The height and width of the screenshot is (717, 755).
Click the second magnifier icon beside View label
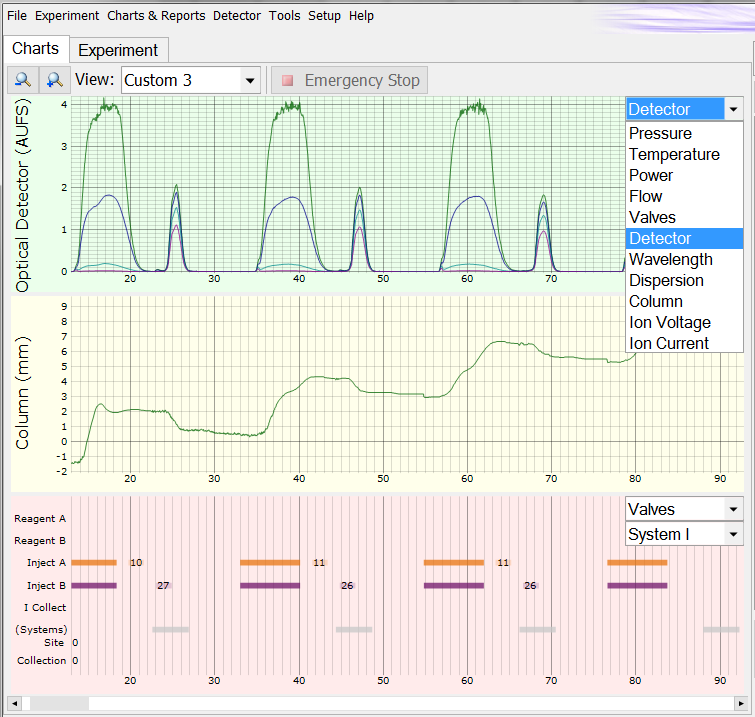(x=55, y=80)
